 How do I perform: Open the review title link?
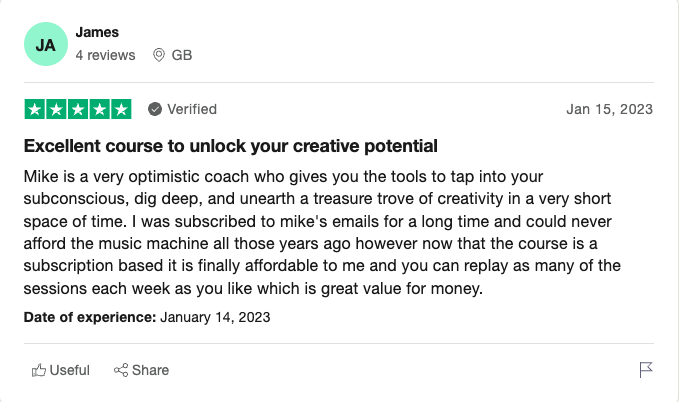(230, 146)
